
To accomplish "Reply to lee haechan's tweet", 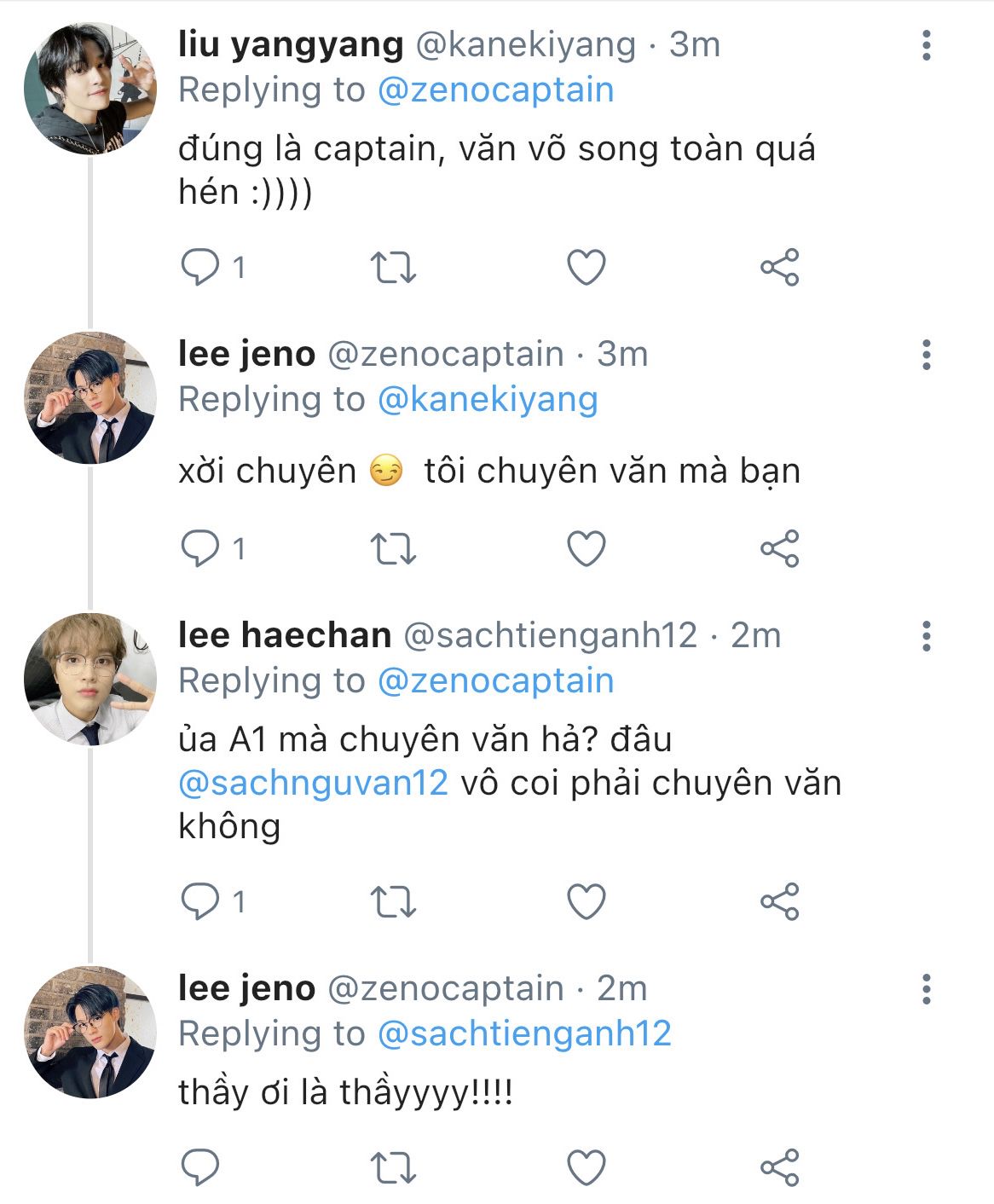I will pyautogui.click(x=200, y=901).
